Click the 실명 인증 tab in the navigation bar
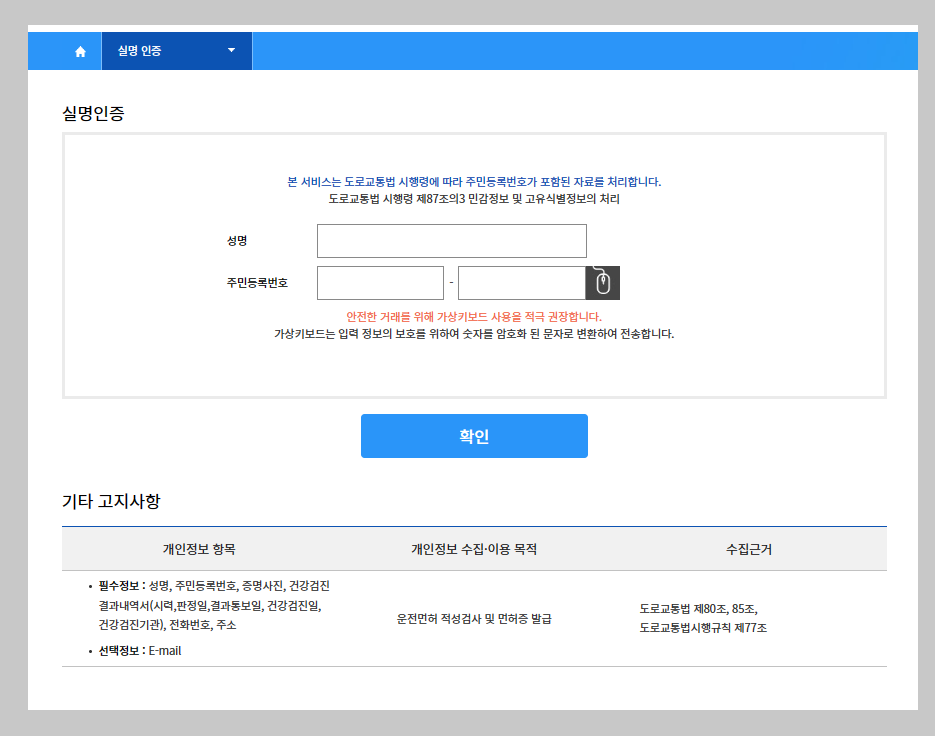 [160, 50]
